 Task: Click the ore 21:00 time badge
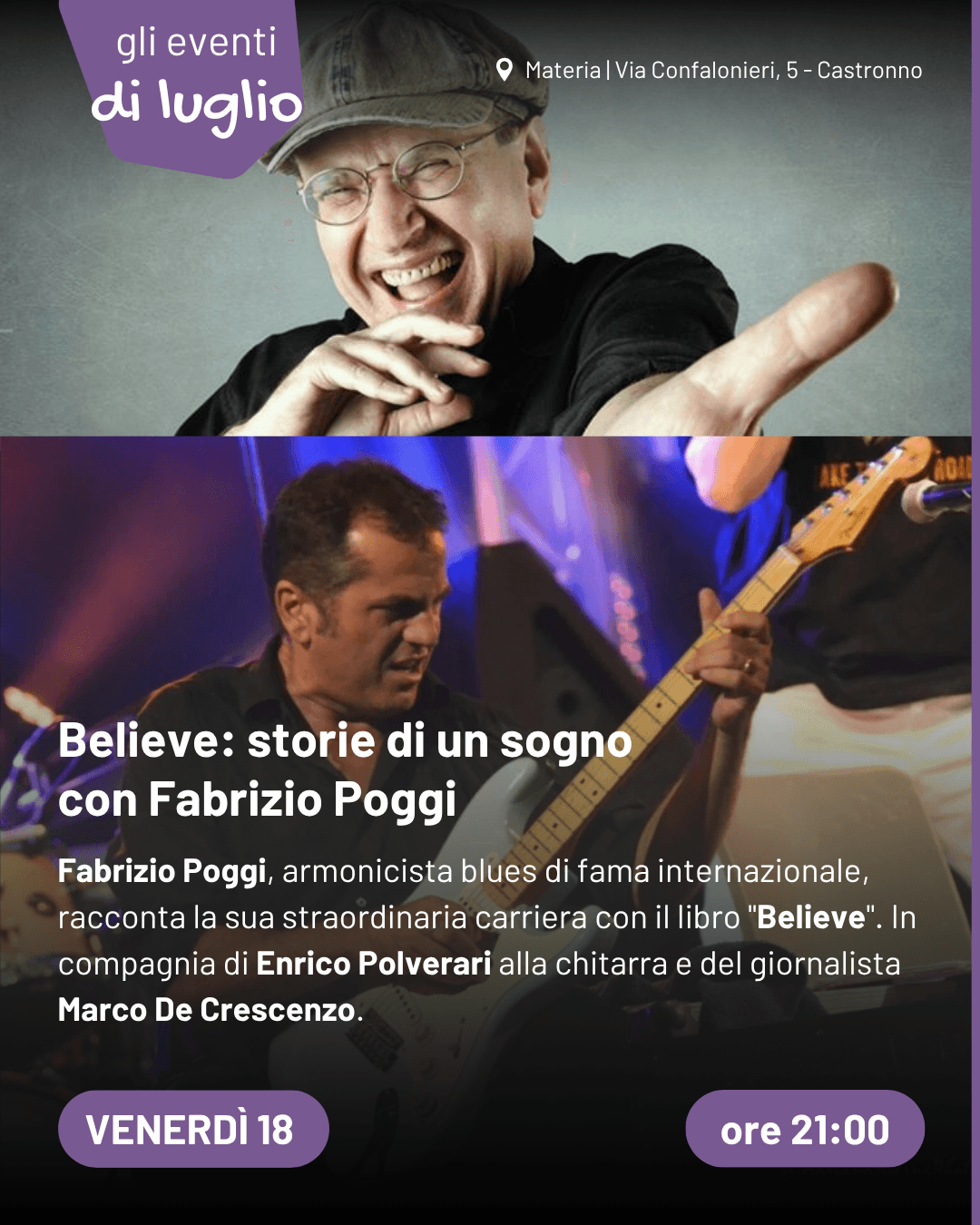click(805, 1129)
